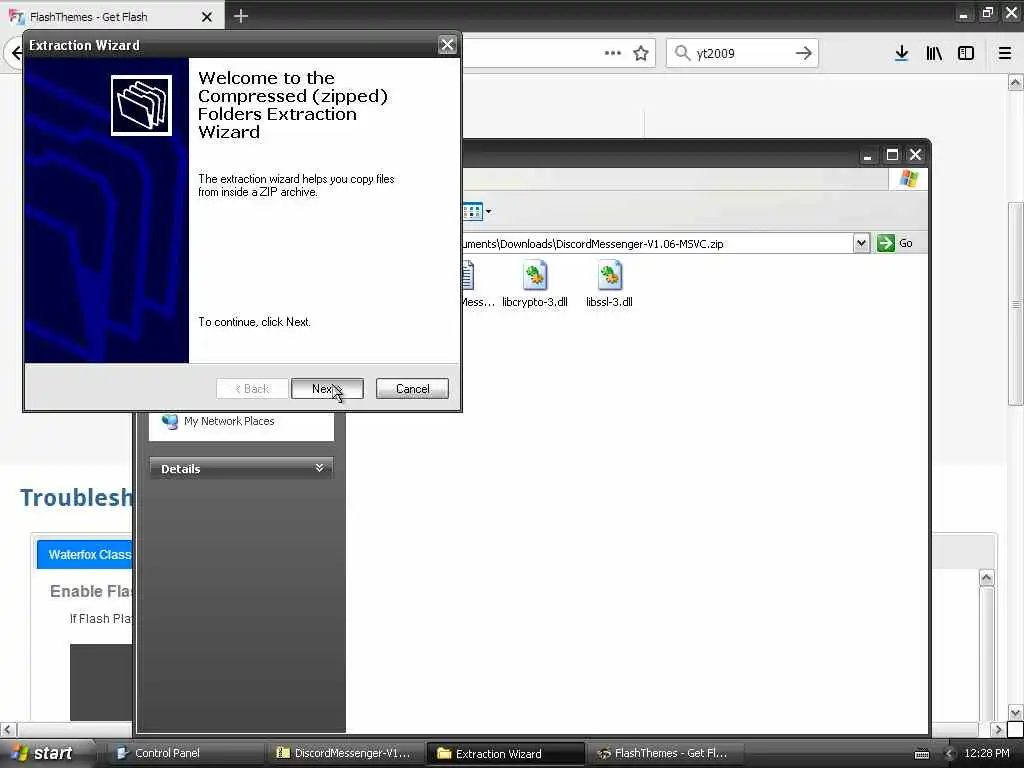Toggle the browser sidebar icon

(x=966, y=54)
